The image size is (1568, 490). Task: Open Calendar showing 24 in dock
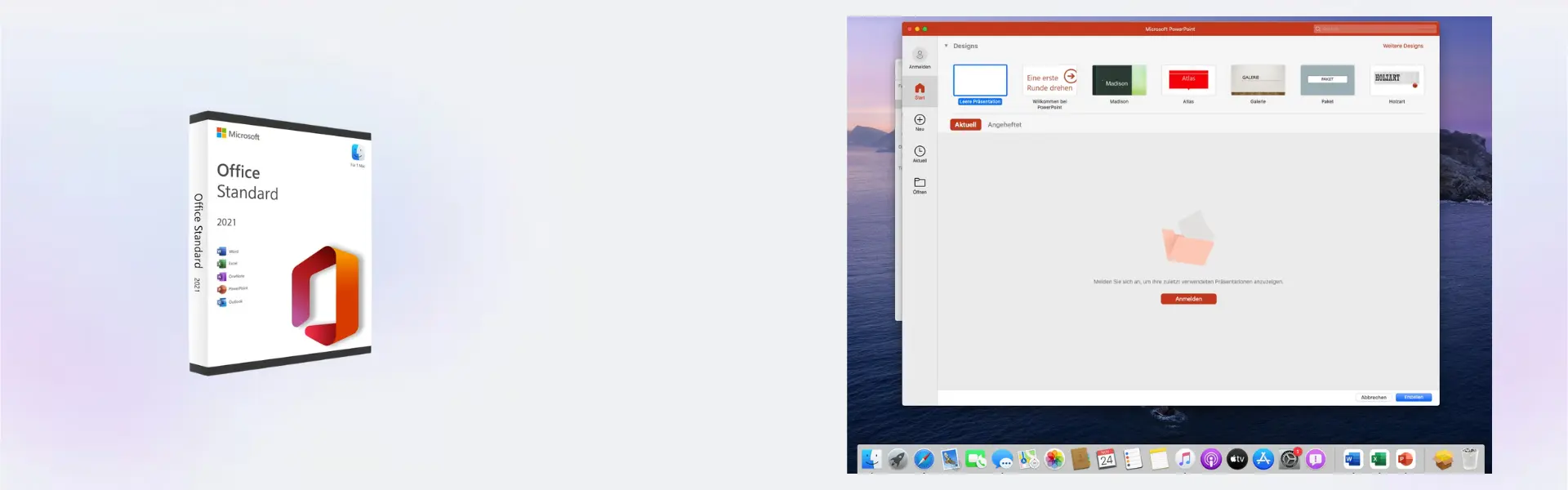pos(1107,460)
